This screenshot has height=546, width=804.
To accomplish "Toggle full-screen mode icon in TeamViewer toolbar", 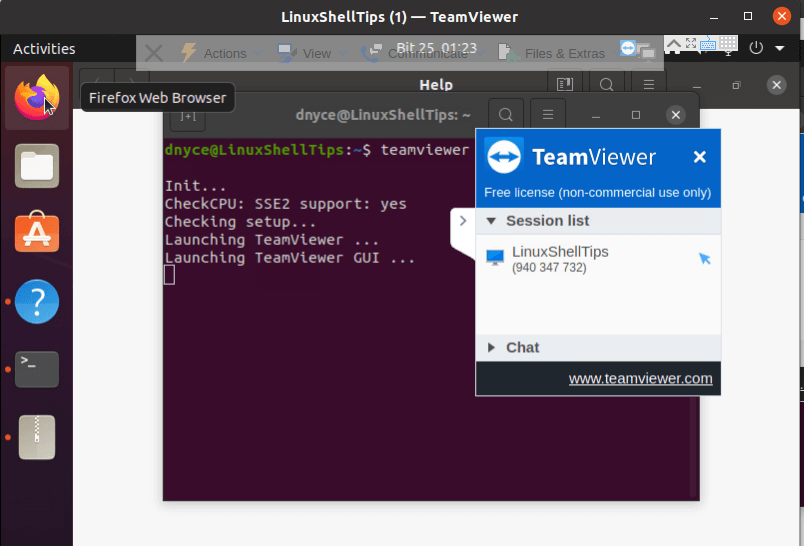I will click(x=691, y=44).
